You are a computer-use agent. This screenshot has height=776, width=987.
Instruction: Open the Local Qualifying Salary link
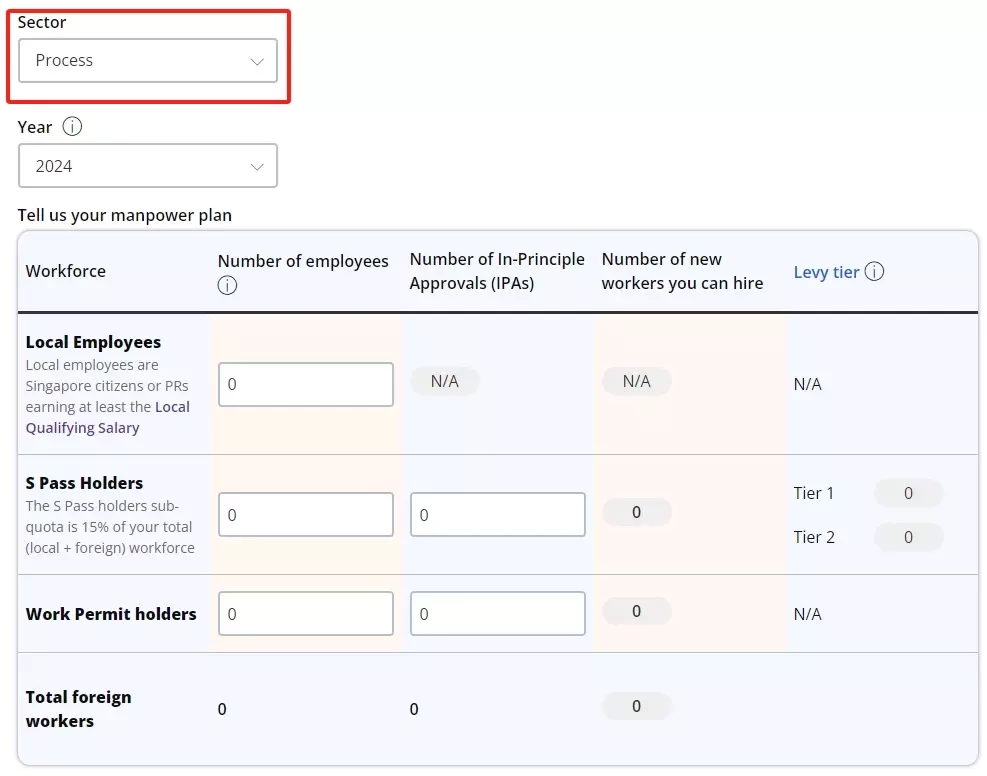coord(108,417)
